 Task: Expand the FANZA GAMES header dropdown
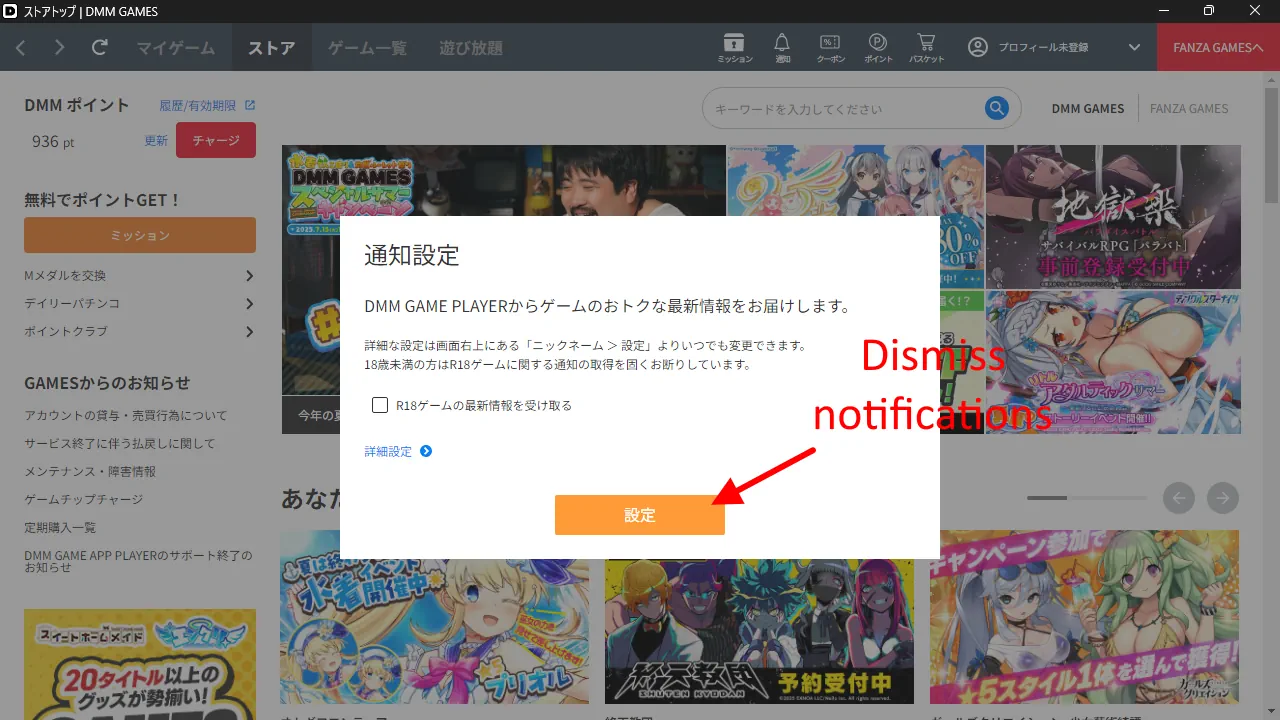point(1218,47)
